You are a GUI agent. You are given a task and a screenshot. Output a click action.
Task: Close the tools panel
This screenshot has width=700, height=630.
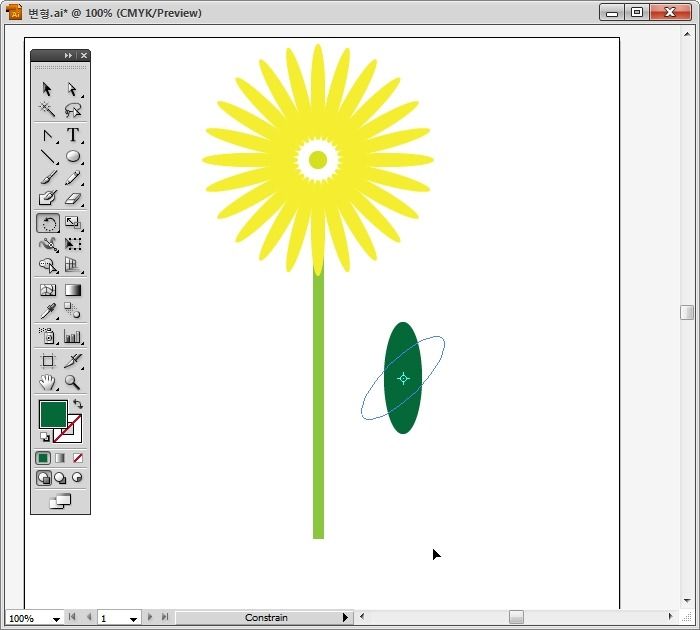click(x=83, y=55)
